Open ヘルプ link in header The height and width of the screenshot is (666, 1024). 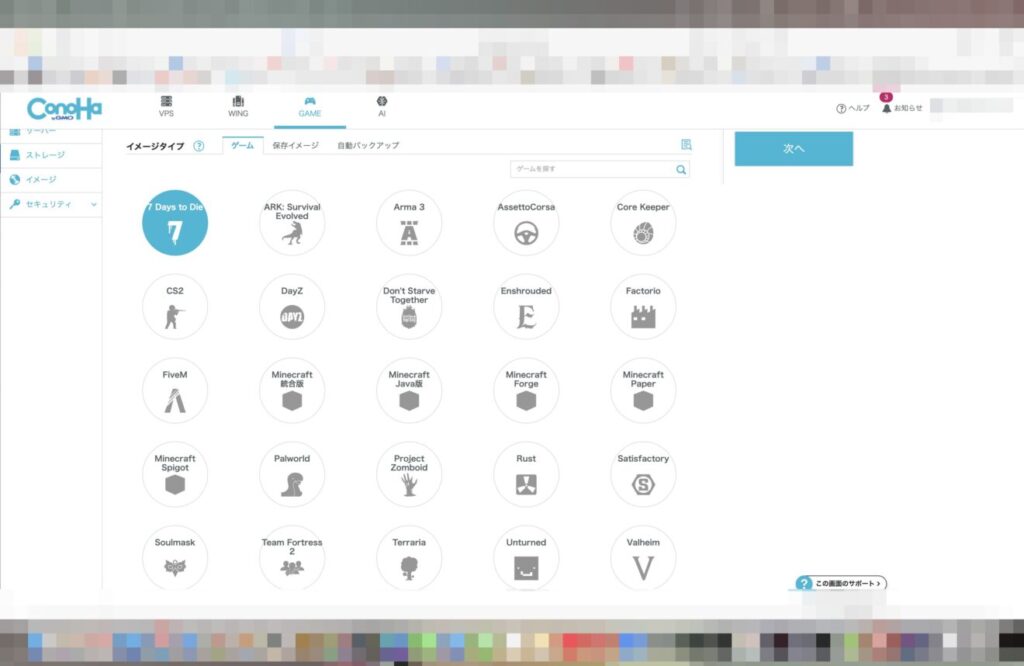[x=853, y=108]
